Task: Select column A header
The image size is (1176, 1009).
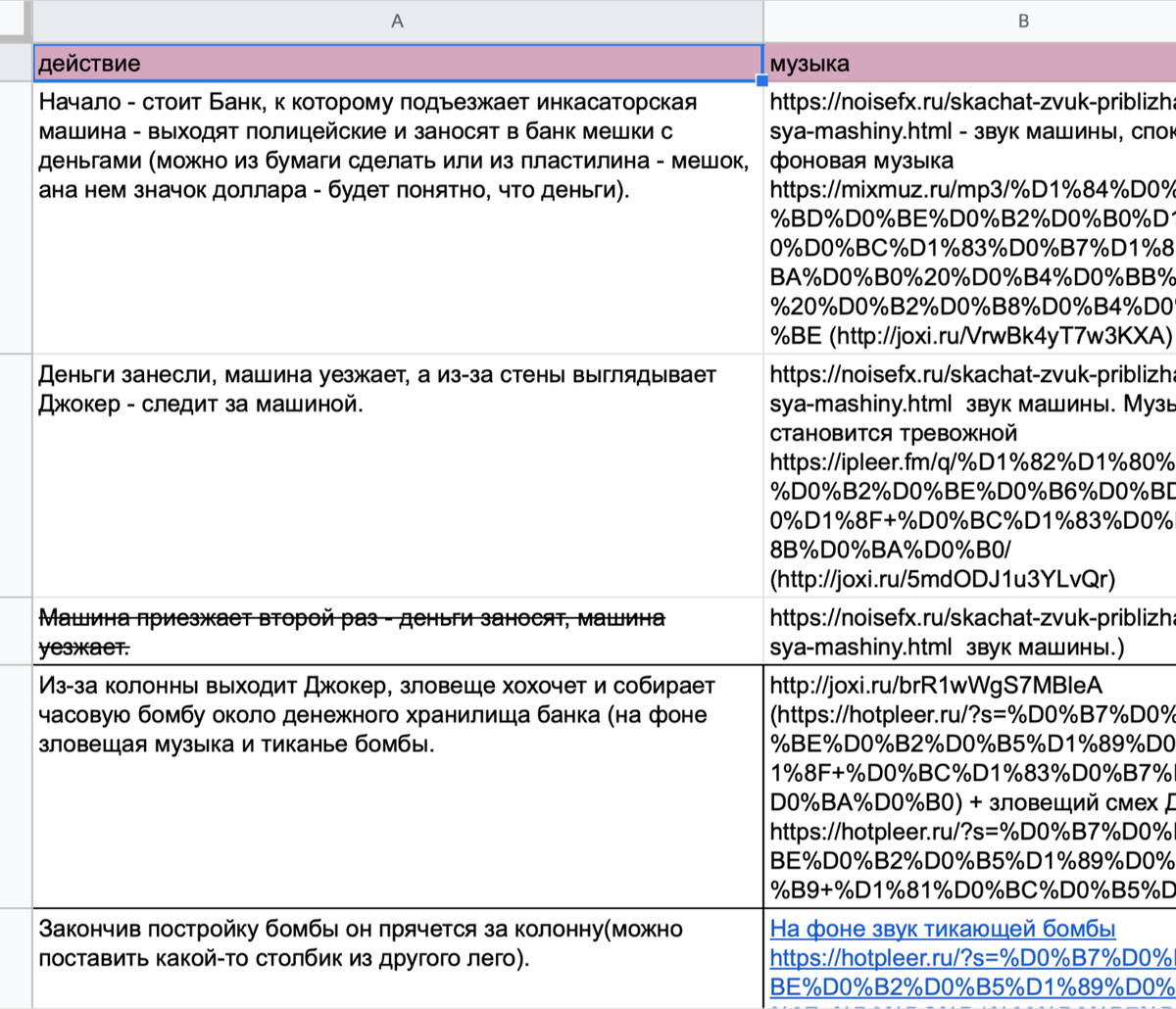Action: 398,21
